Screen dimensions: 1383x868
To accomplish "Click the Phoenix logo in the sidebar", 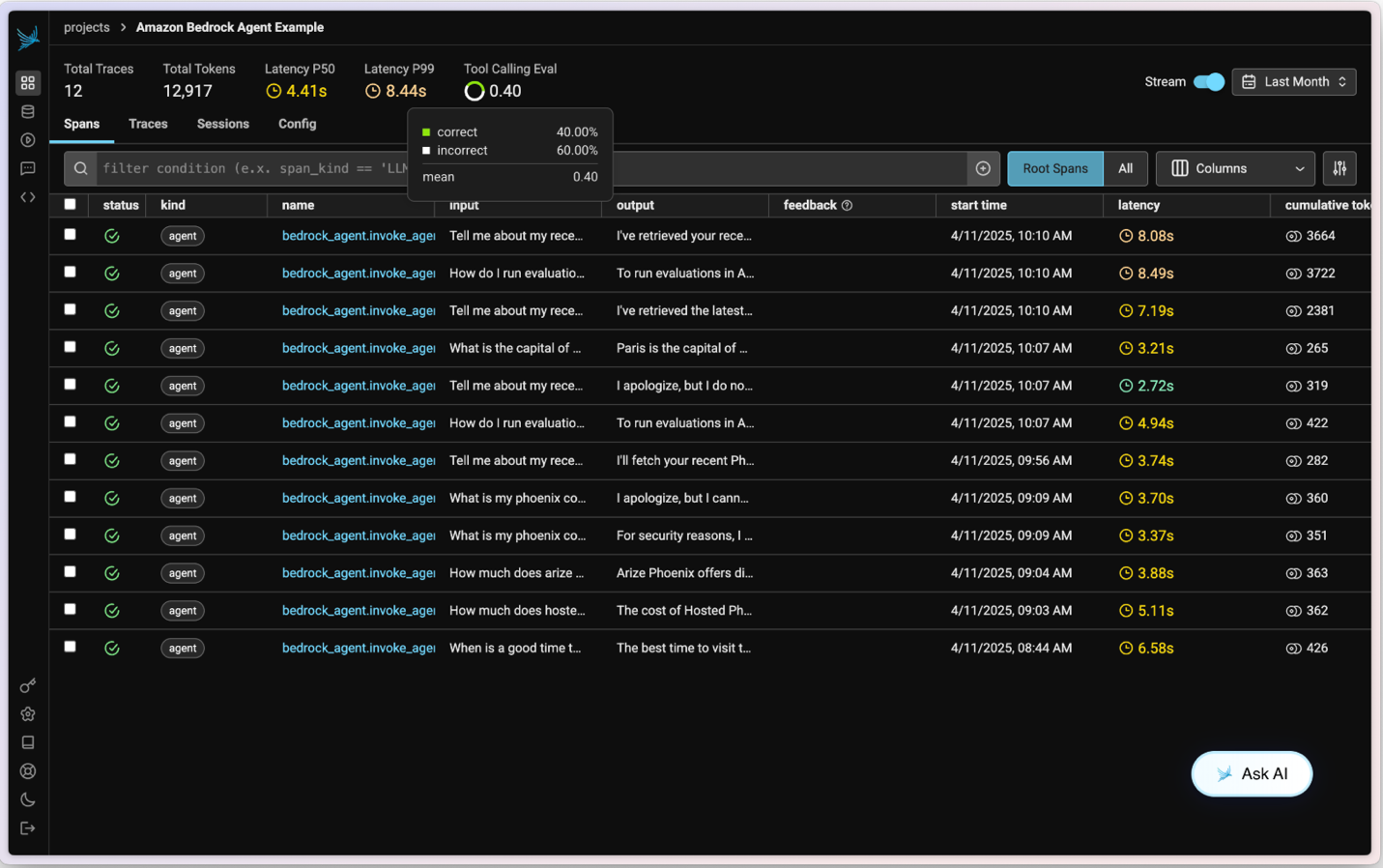I will [x=28, y=38].
